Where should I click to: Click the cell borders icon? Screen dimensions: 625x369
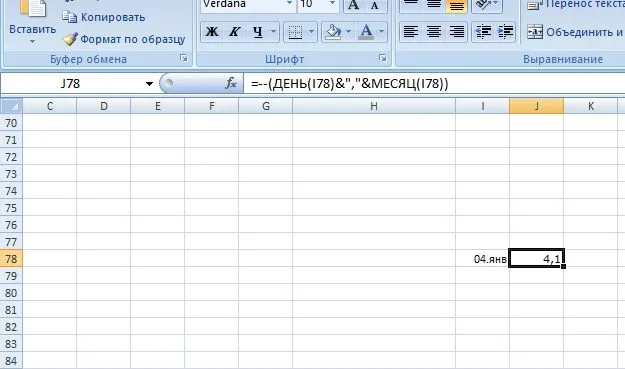click(295, 32)
